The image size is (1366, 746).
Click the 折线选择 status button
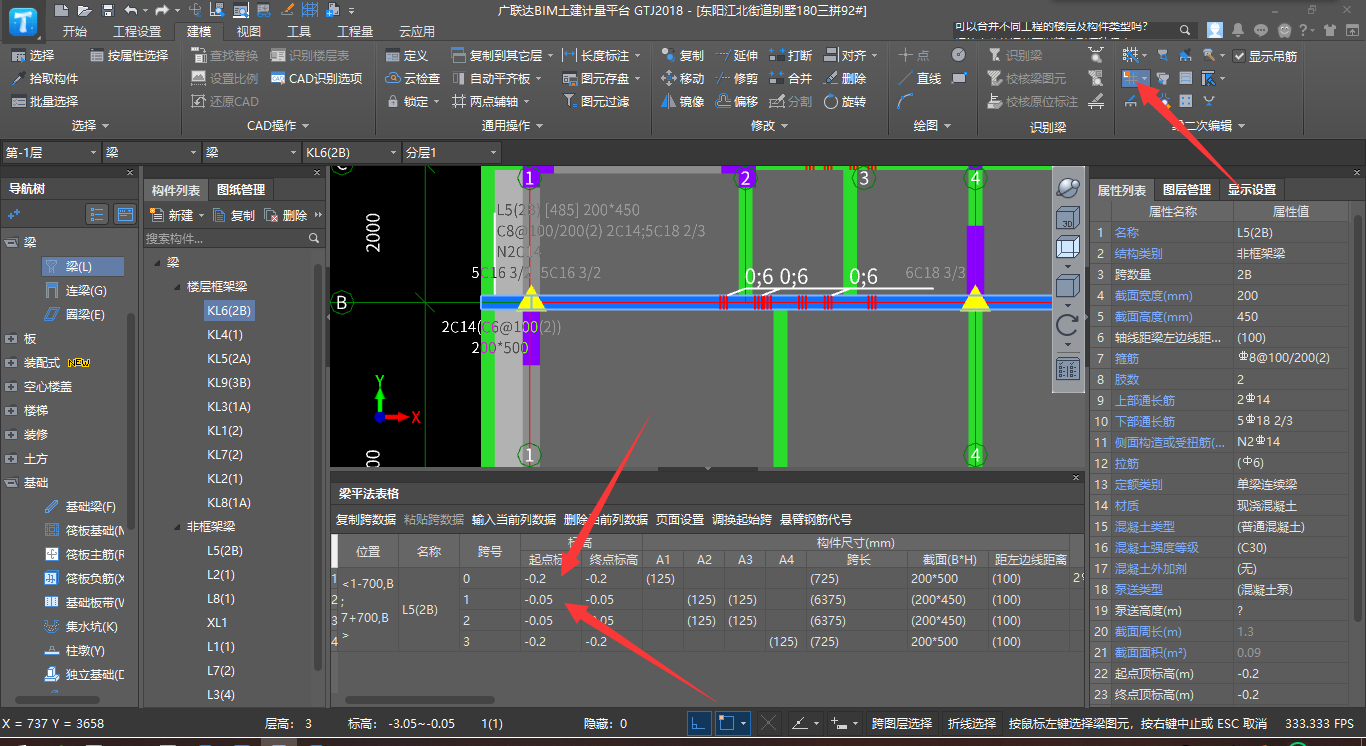(972, 723)
